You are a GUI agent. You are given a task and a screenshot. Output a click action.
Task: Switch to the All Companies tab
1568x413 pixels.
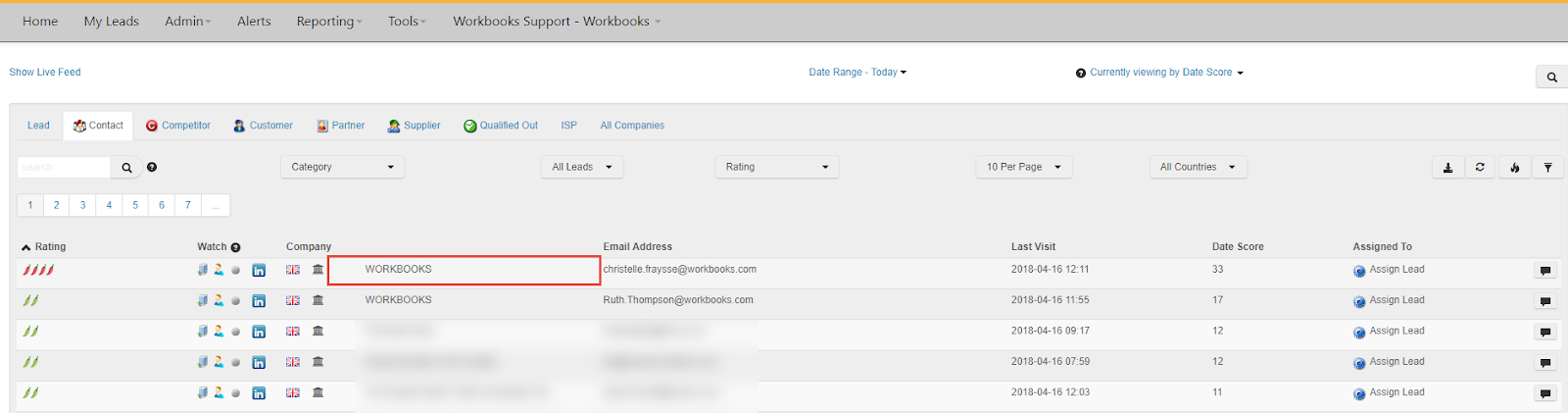pos(632,126)
